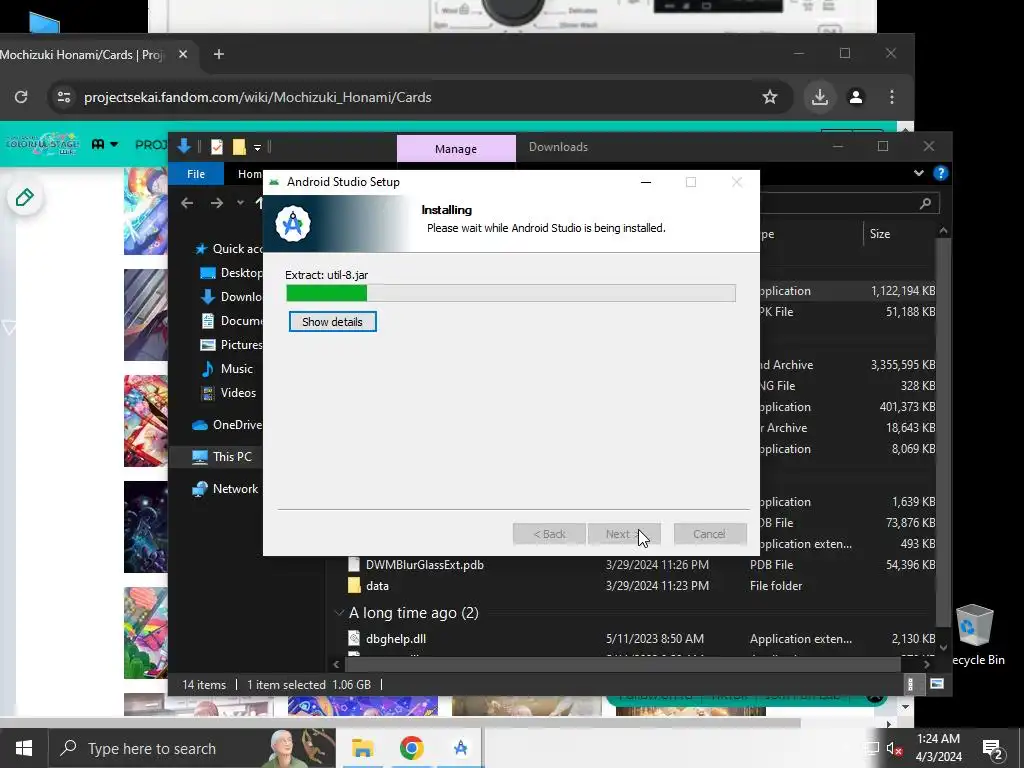Screen dimensions: 1024x768
Task: Click the new folder icon in Quick Access Toolbar
Action: point(239,147)
